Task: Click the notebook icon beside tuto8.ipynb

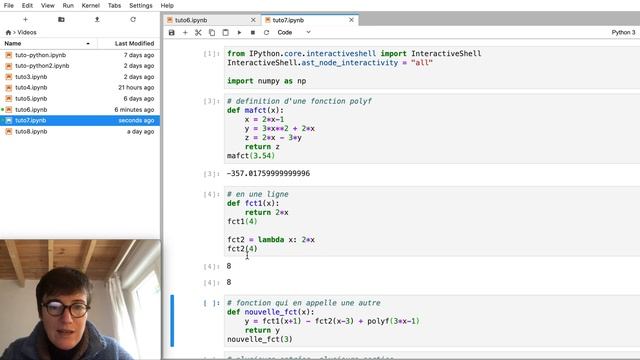Action: [9, 131]
